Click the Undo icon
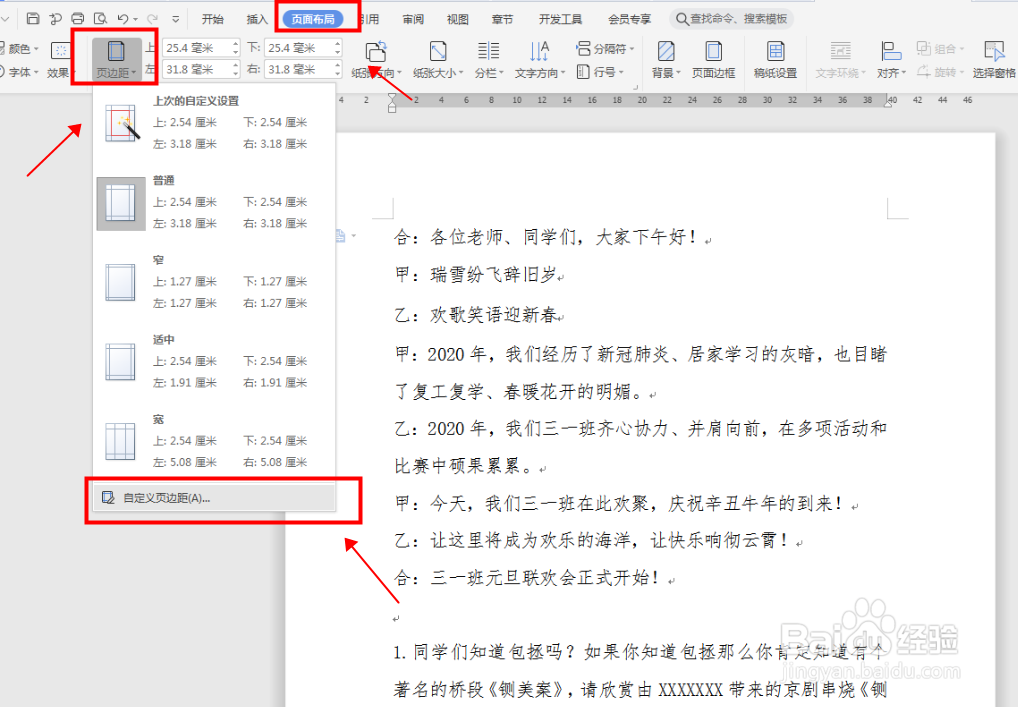The image size is (1018, 707). click(123, 19)
